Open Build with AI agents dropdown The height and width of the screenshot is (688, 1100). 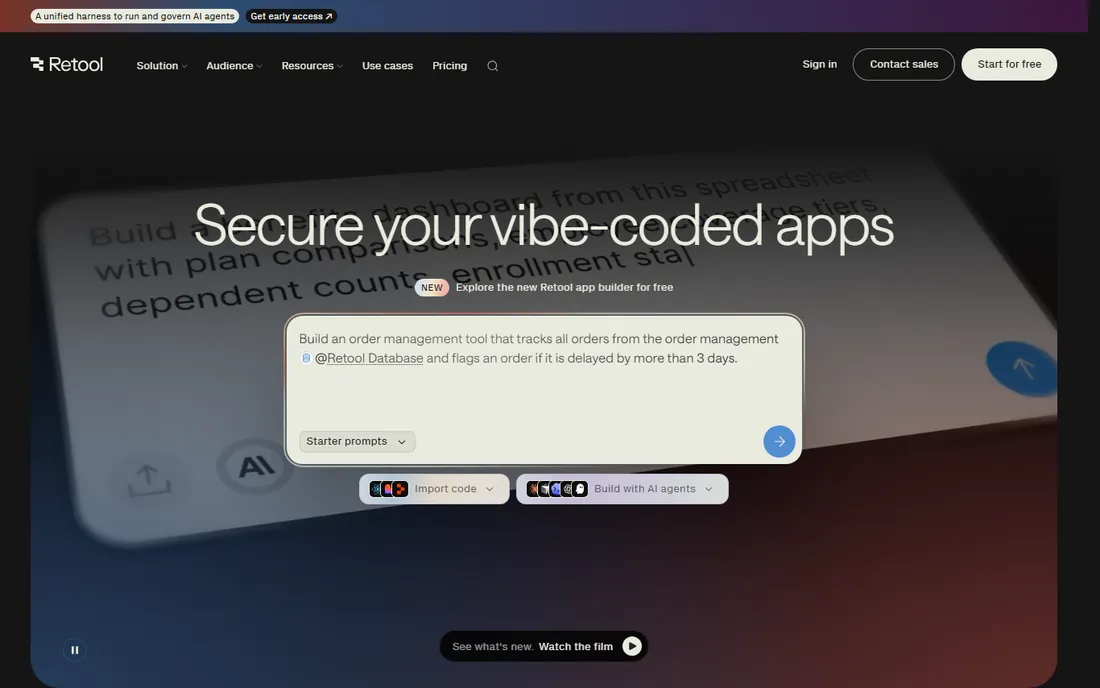click(x=622, y=489)
